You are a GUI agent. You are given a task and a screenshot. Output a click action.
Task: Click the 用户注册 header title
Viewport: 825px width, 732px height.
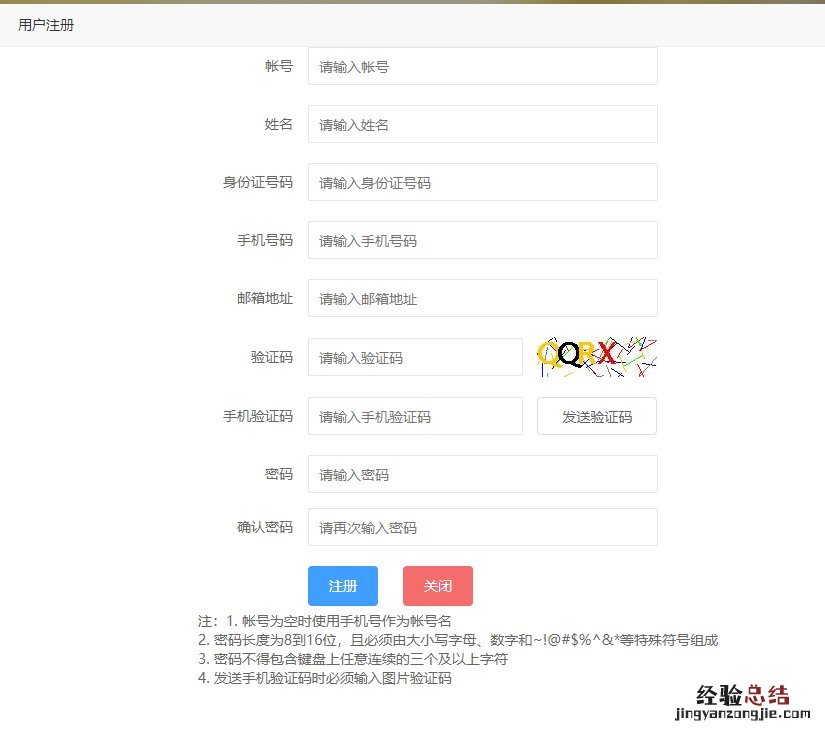pyautogui.click(x=46, y=25)
